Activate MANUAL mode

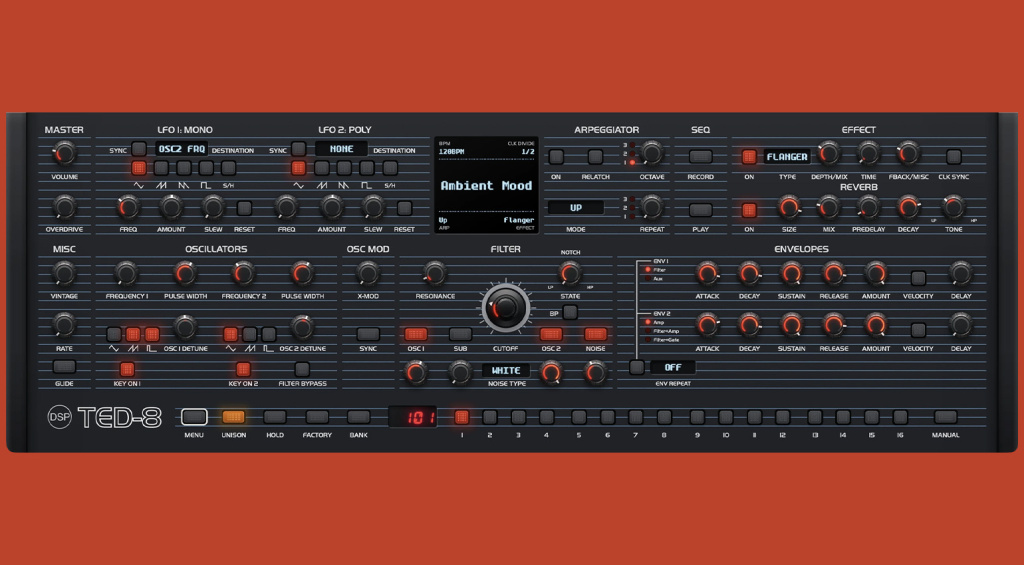click(x=945, y=417)
